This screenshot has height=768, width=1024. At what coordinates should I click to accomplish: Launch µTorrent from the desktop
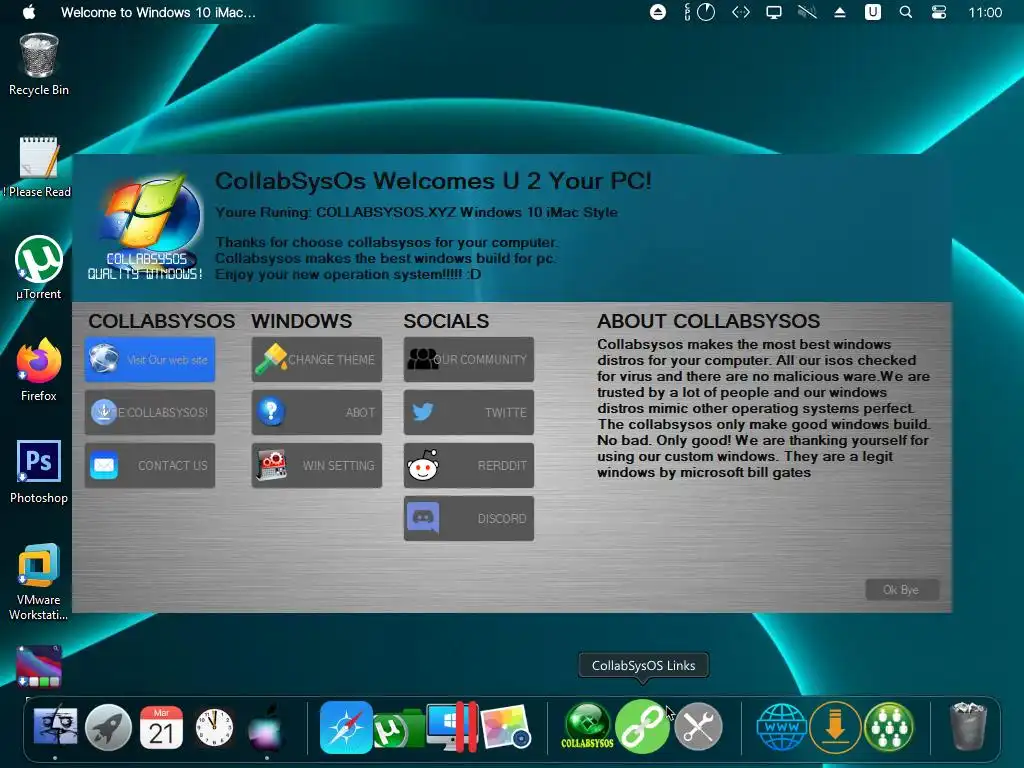point(39,268)
